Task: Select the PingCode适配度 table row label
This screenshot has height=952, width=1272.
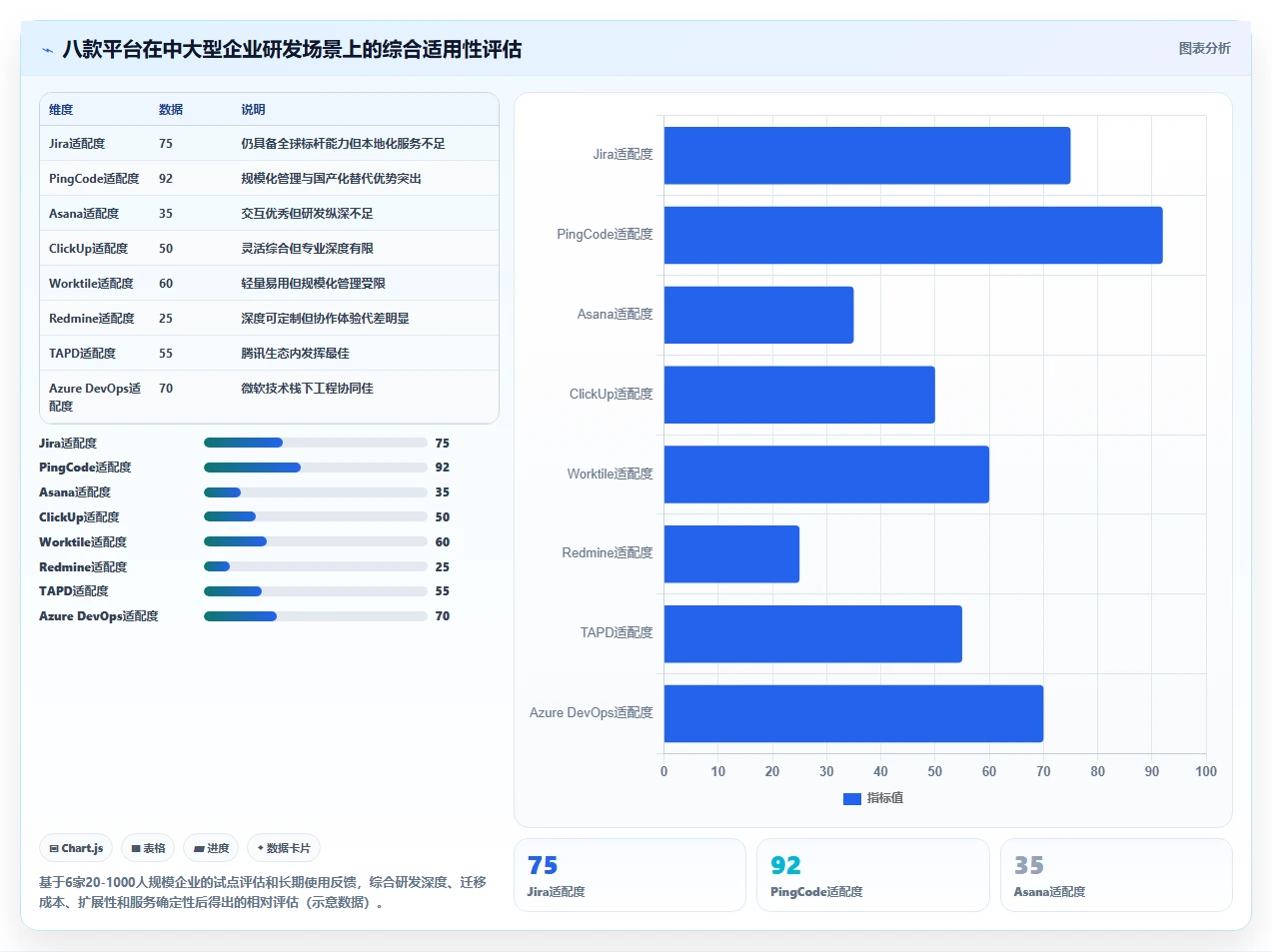Action: coord(94,179)
